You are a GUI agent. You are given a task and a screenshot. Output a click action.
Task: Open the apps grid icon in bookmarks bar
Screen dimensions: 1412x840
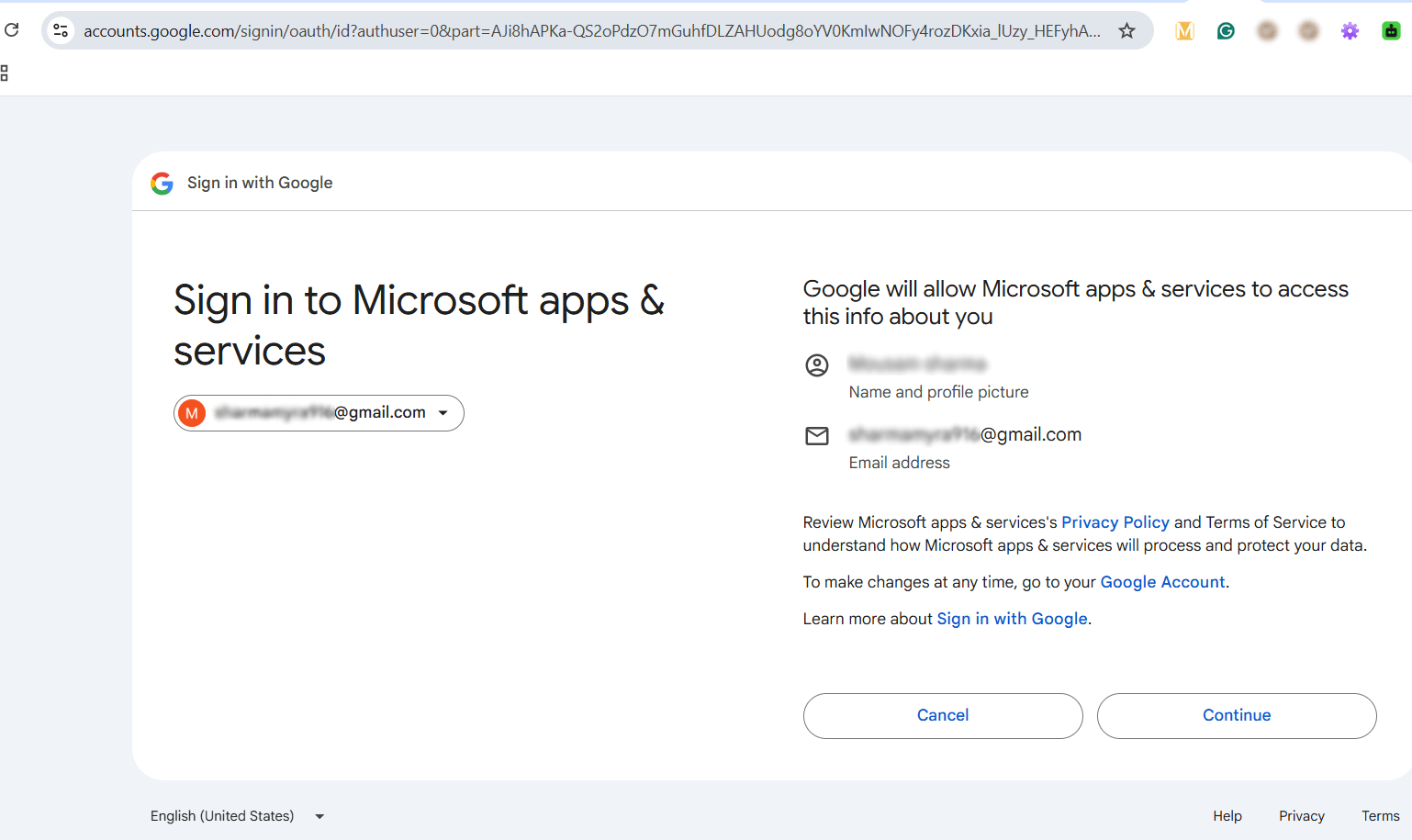(x=5, y=73)
